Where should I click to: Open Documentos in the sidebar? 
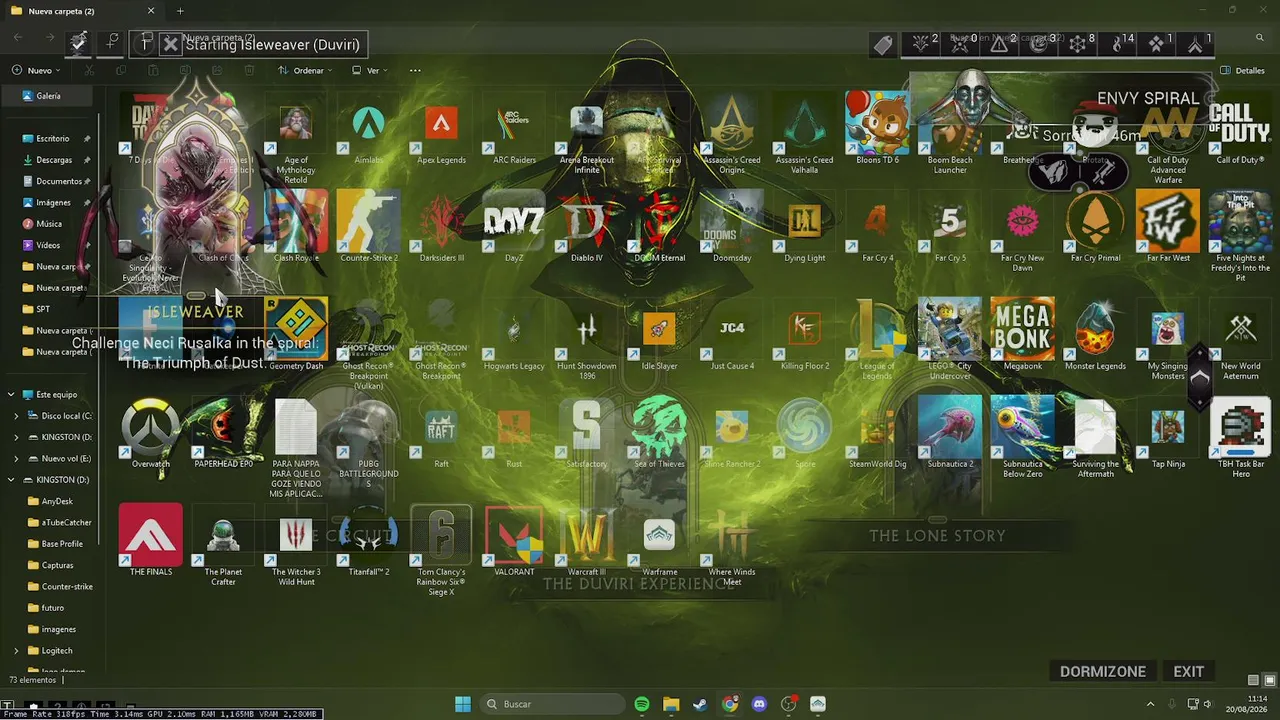click(x=58, y=181)
